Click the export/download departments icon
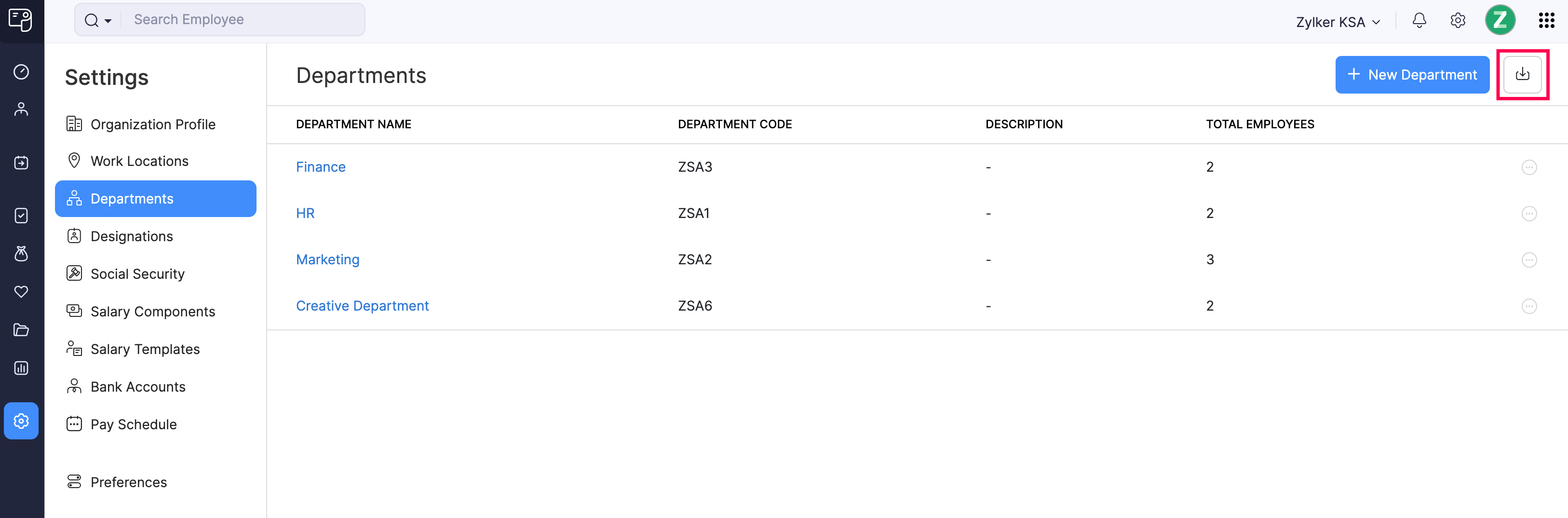Screen dimensions: 1568x518 (1522, 74)
